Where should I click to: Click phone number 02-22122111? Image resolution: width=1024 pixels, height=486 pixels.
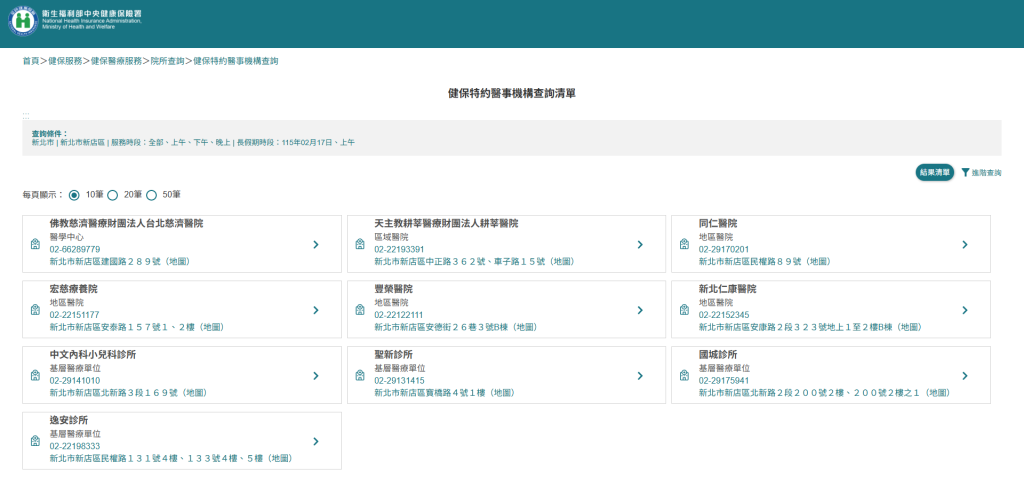[x=399, y=315]
